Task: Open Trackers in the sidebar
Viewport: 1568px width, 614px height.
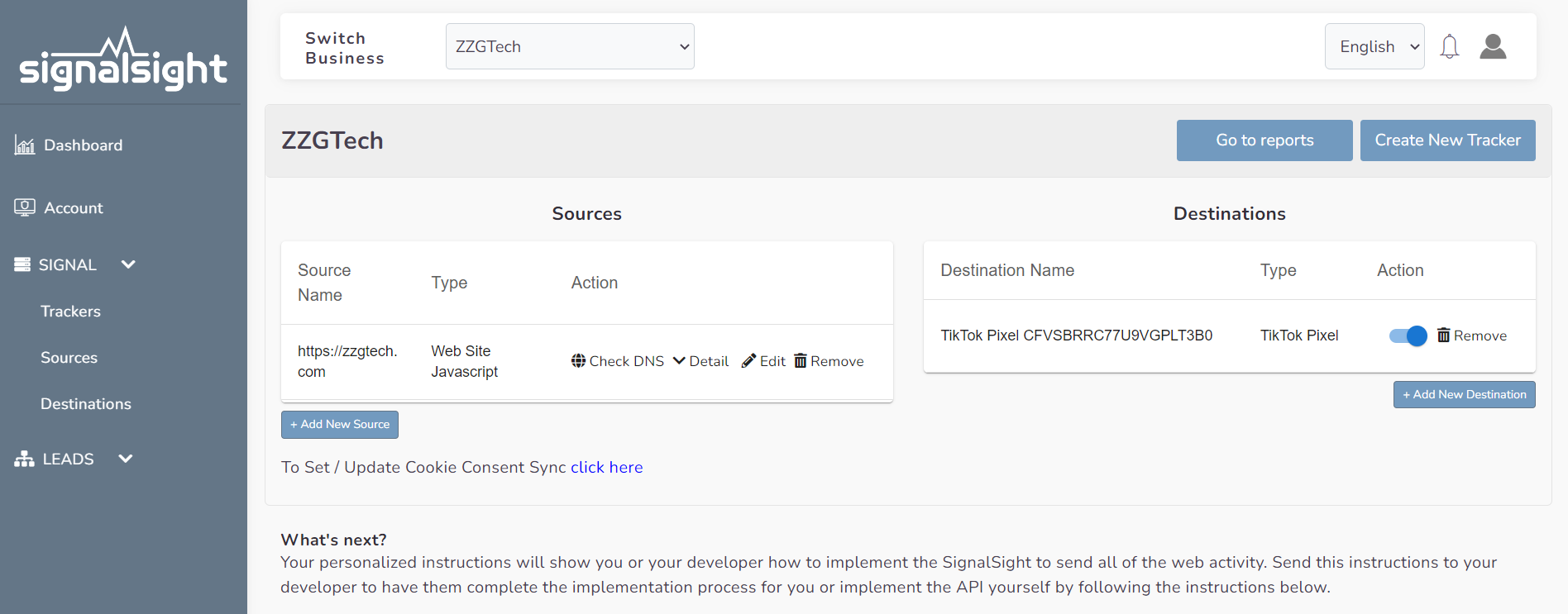Action: coord(70,312)
